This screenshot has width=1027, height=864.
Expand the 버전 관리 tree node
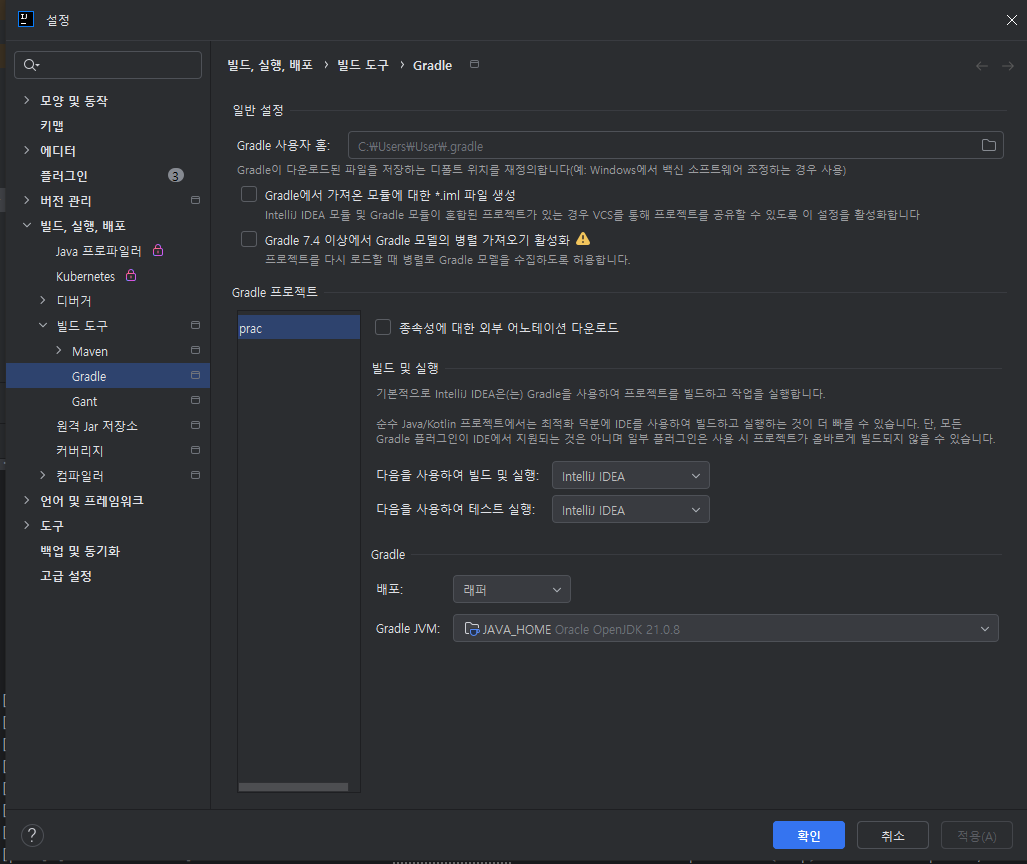tap(27, 200)
